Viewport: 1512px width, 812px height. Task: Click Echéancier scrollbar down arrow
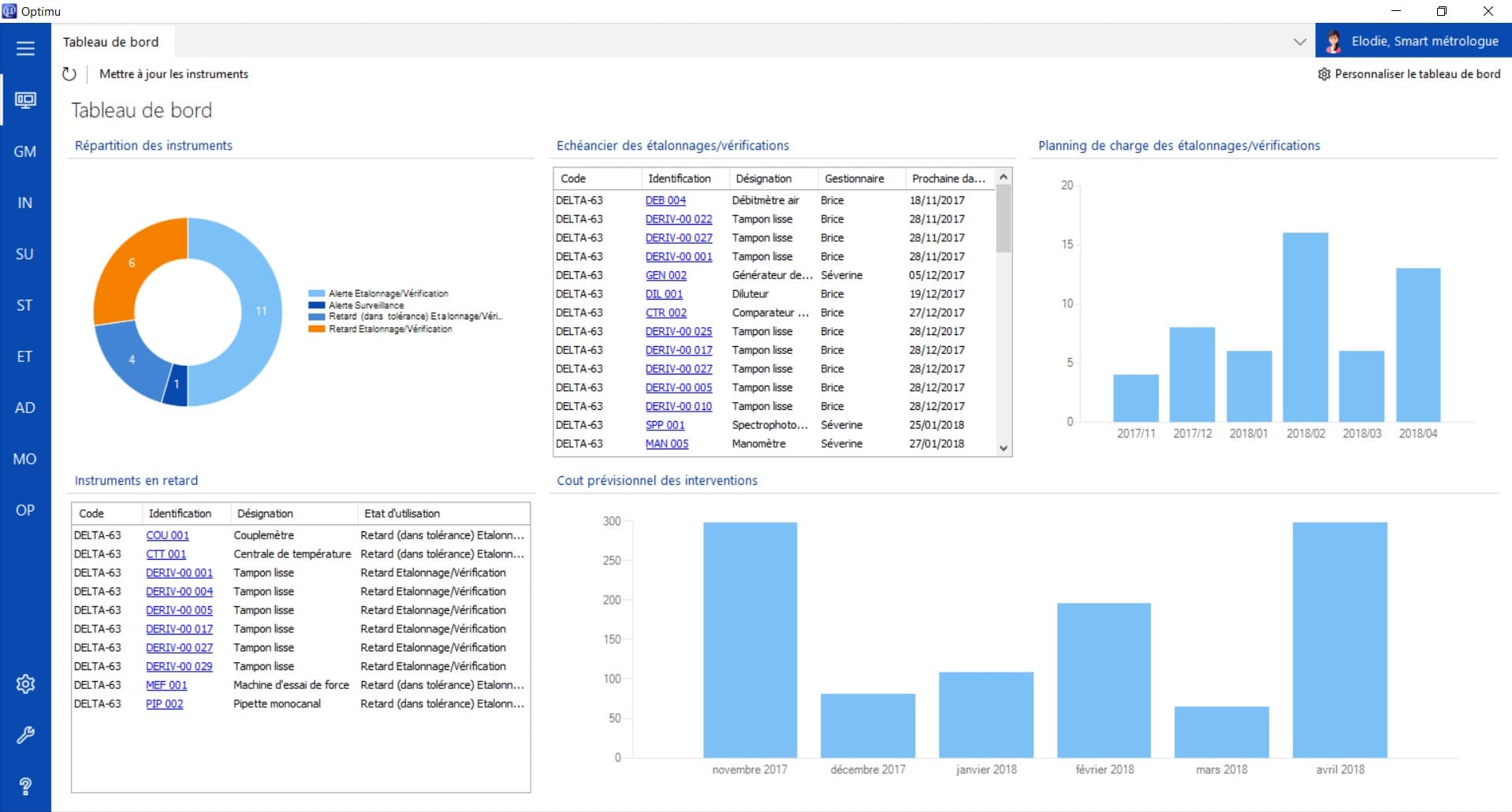(x=1004, y=448)
